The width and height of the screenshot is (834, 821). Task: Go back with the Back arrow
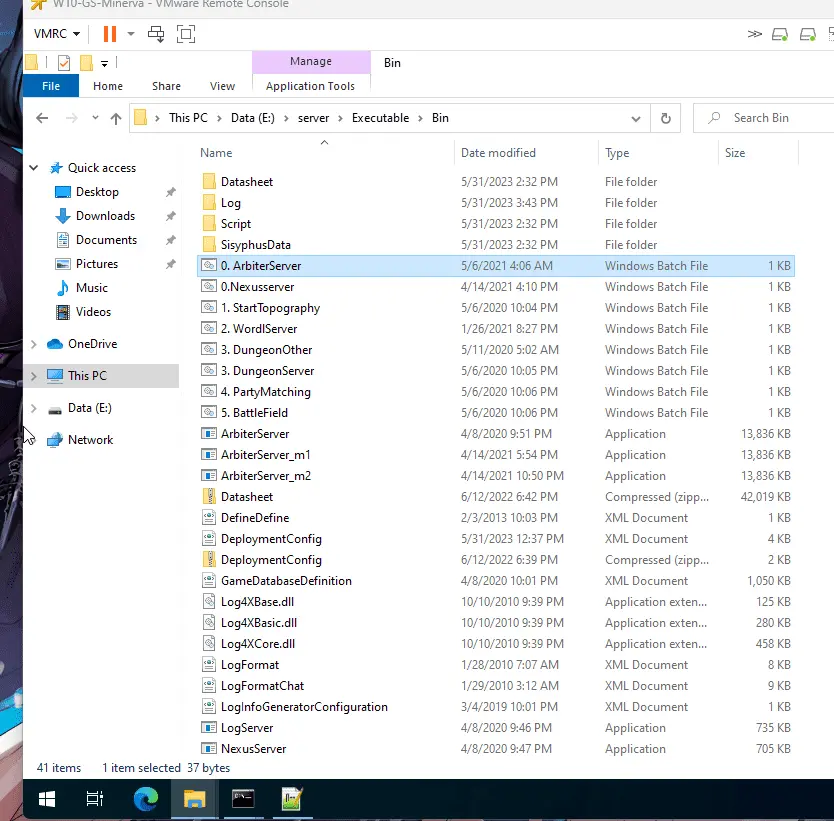point(42,118)
